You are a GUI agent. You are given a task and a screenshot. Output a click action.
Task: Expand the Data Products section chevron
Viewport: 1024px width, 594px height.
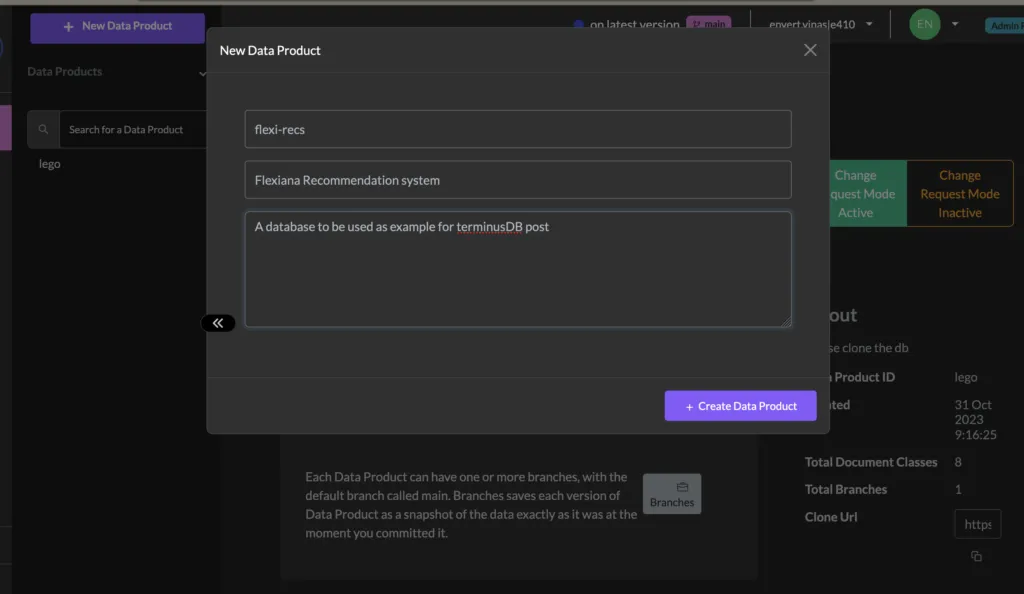click(202, 73)
